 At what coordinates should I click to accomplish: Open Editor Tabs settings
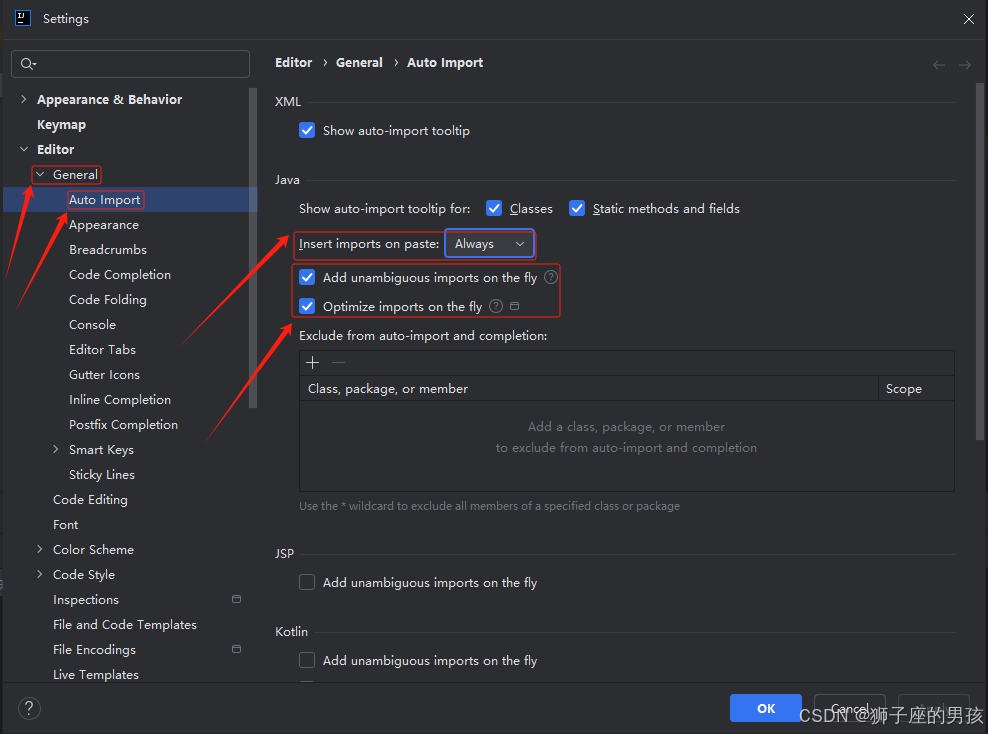point(102,350)
